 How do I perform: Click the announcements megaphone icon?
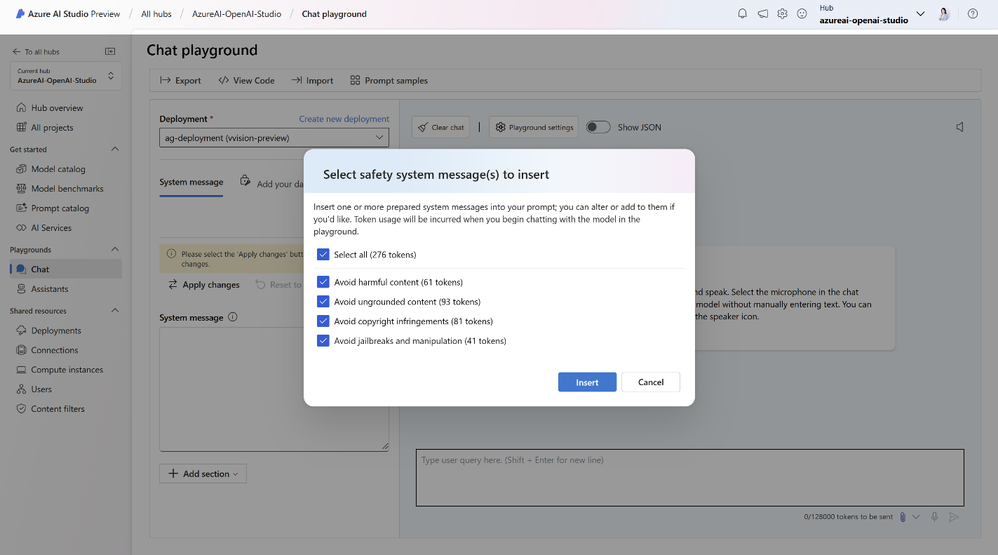(x=762, y=14)
